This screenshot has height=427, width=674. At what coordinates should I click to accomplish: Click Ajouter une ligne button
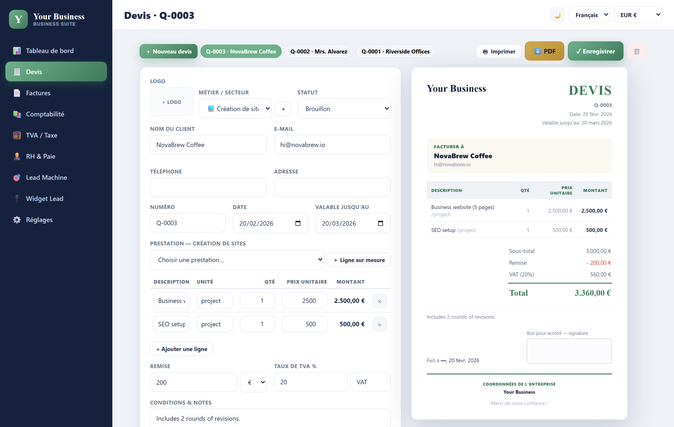181,349
